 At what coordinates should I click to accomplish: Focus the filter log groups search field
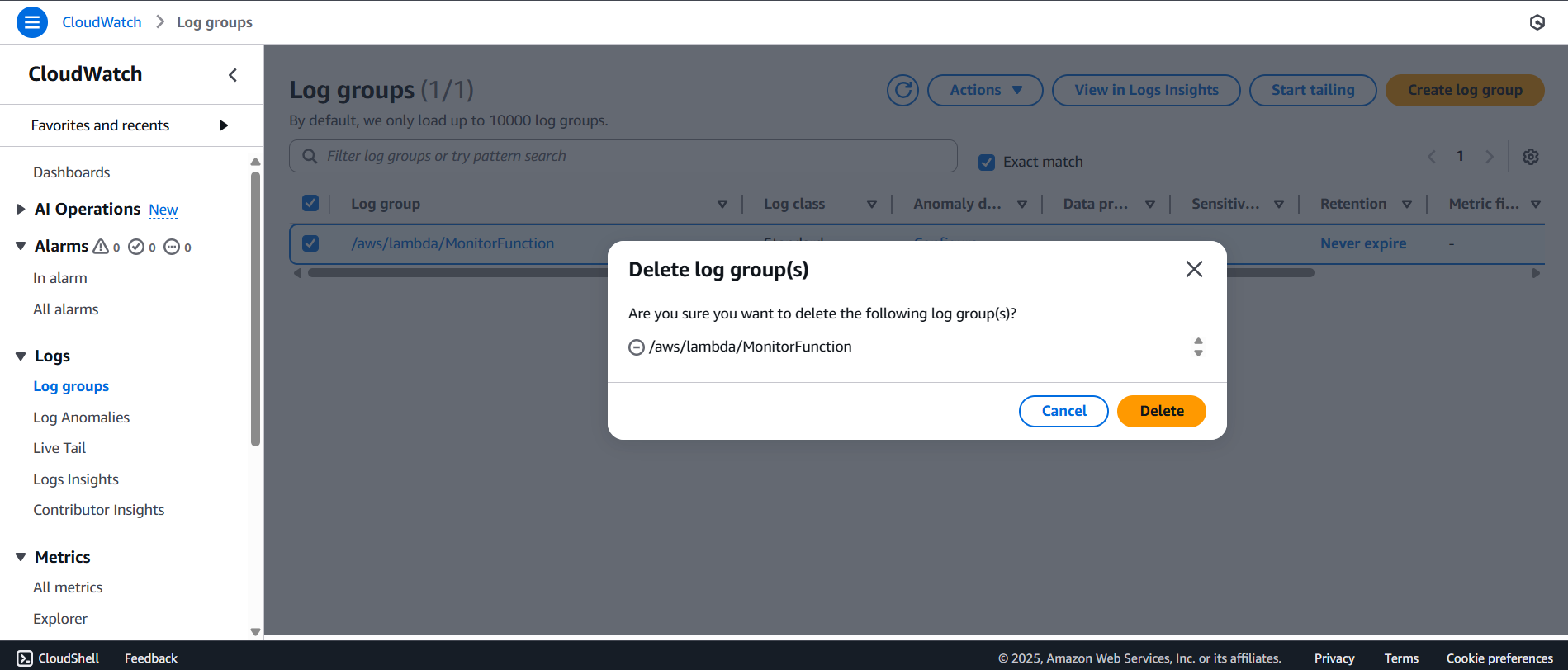(x=623, y=156)
